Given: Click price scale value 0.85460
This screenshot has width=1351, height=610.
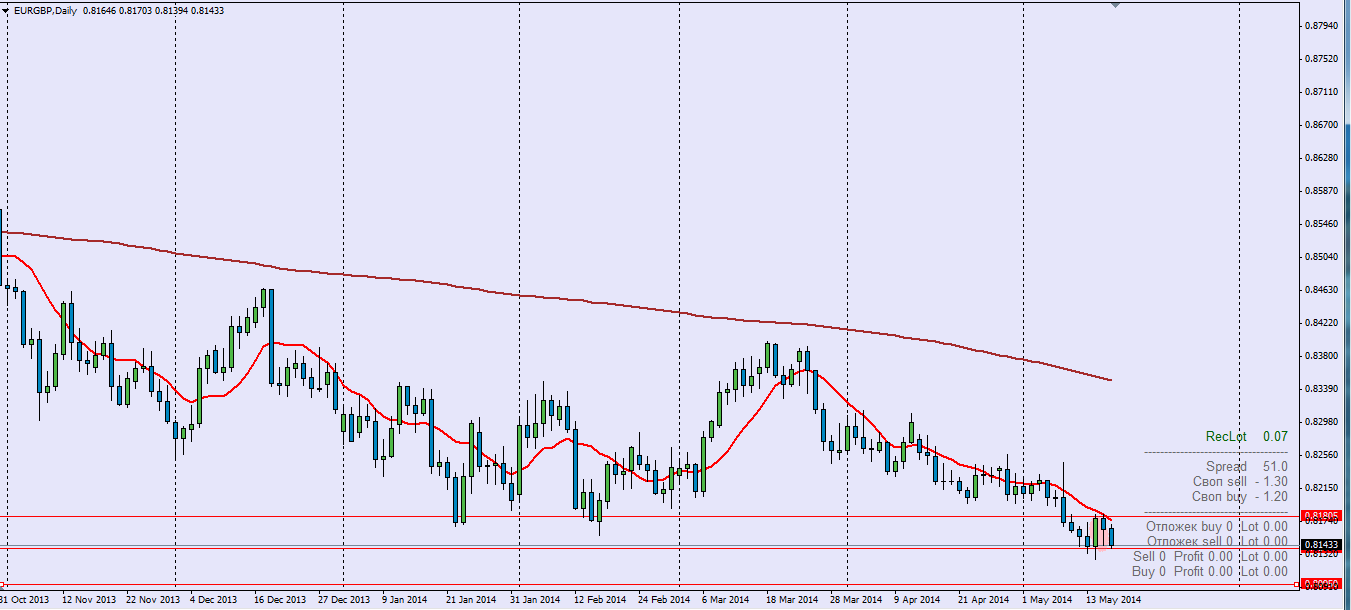Looking at the screenshot, I should pyautogui.click(x=1322, y=224).
